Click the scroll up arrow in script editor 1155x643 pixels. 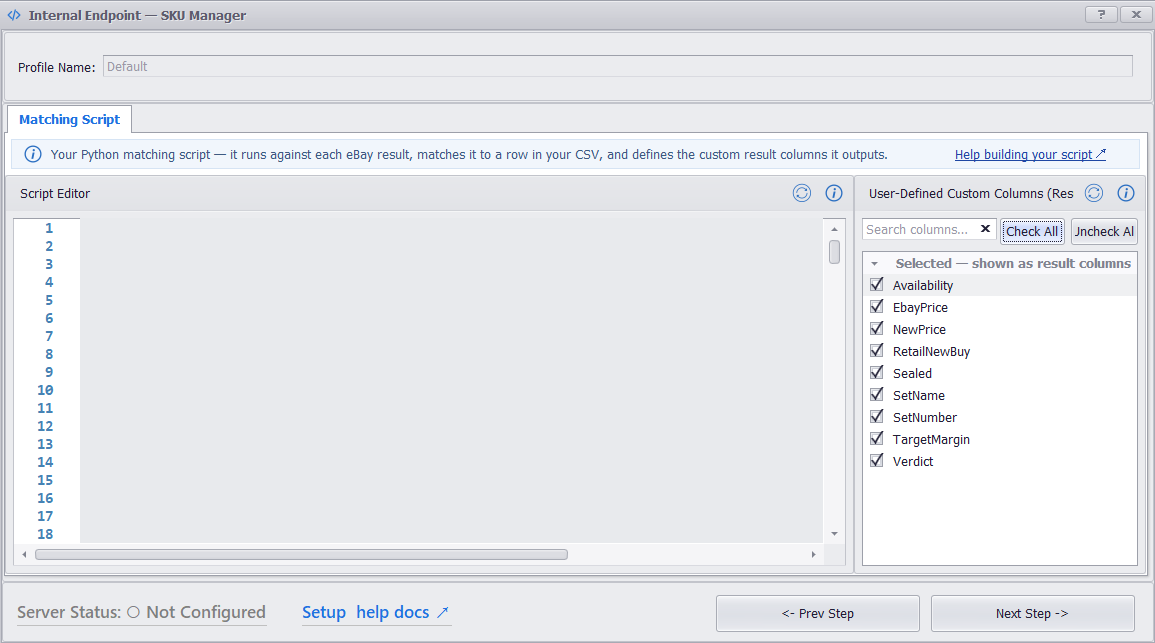[835, 229]
